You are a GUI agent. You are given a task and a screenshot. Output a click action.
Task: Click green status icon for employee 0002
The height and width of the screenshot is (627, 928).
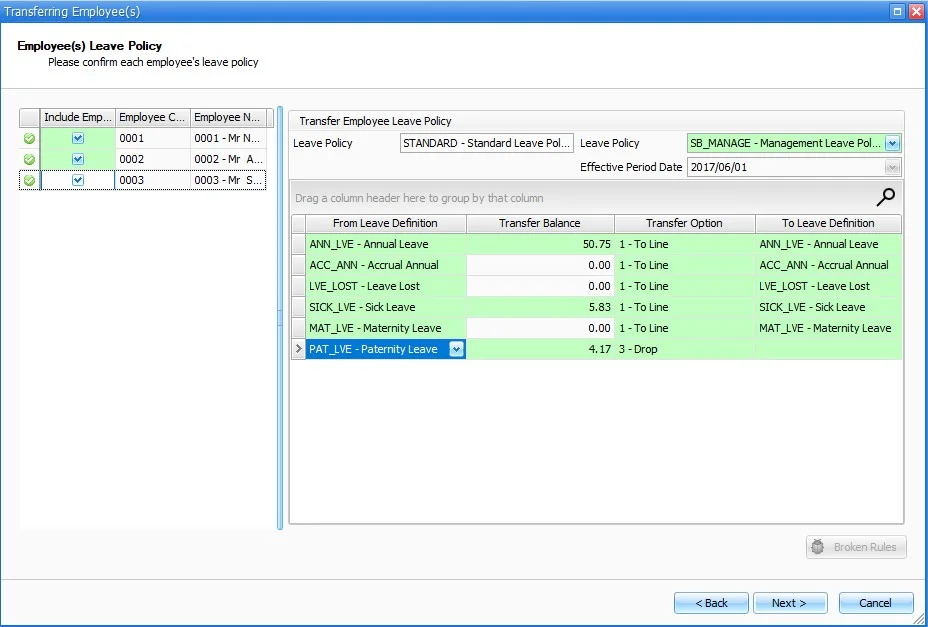point(29,159)
